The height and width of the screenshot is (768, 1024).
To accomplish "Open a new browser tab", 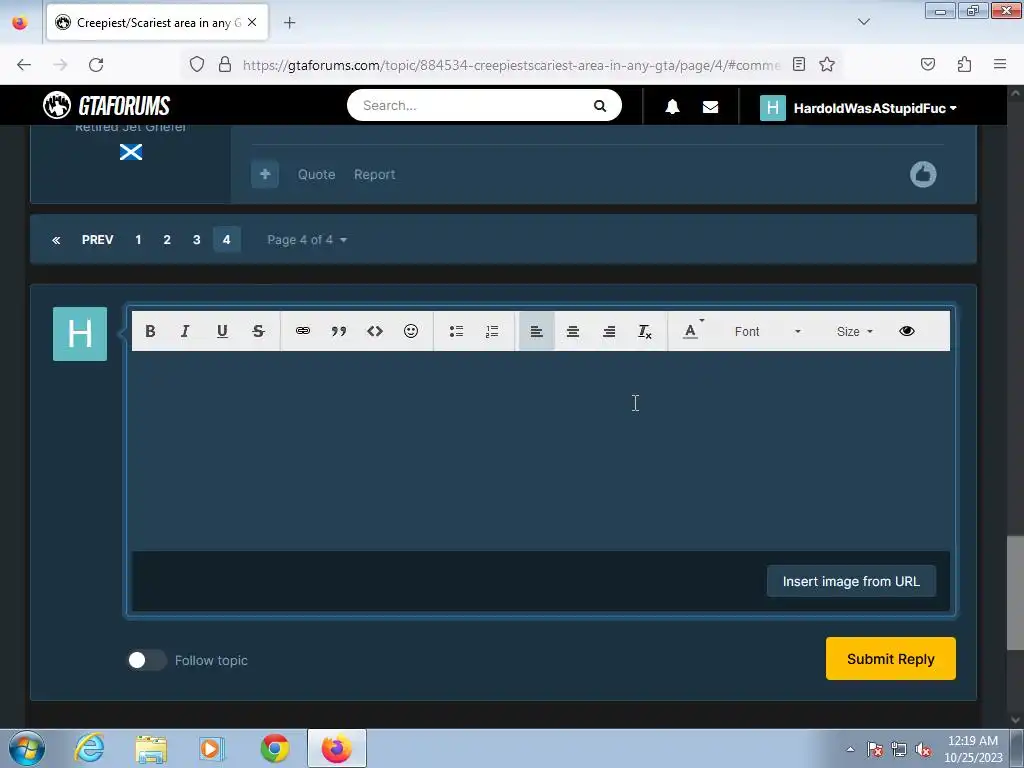I will coord(289,23).
